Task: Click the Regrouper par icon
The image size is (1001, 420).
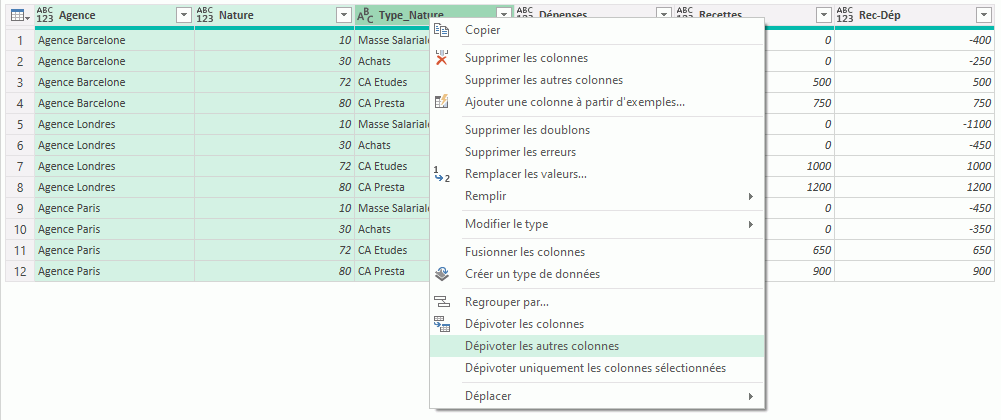Action: pyautogui.click(x=441, y=302)
